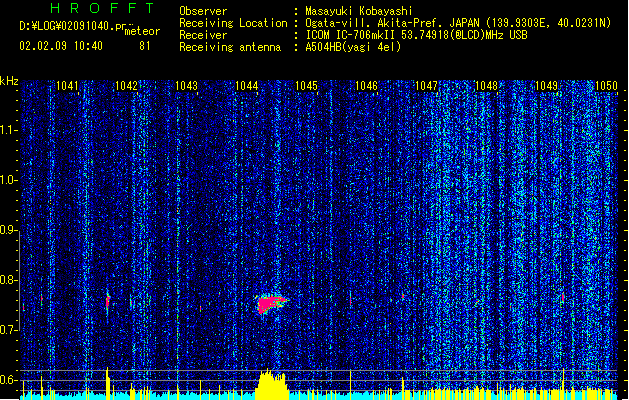Click the 1048 time marker
Image resolution: width=629 pixels, height=400 pixels.
click(486, 86)
